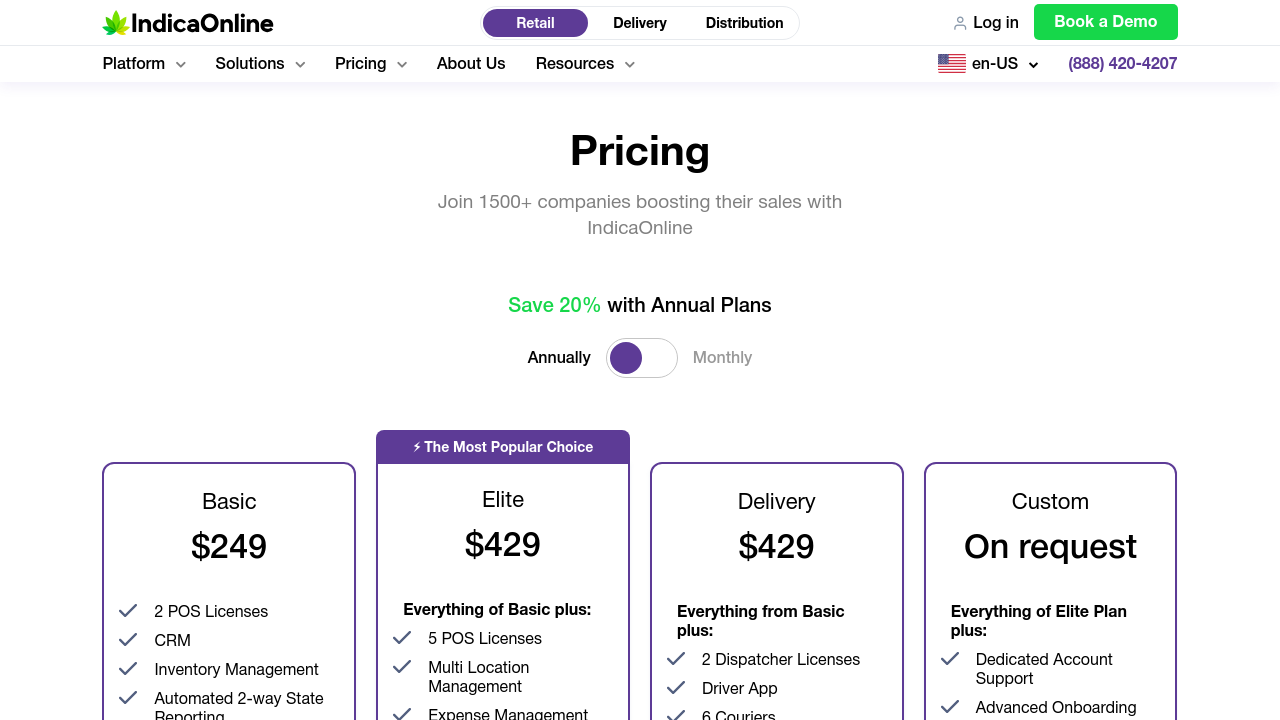The height and width of the screenshot is (720, 1280).
Task: Toggle the Annually/Monthly billing switch
Action: [x=641, y=358]
